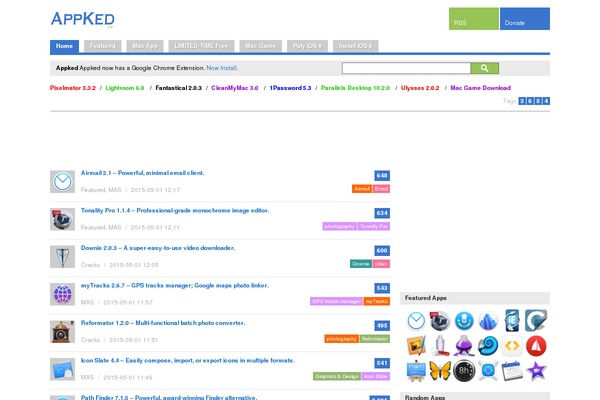The width and height of the screenshot is (600, 400).
Task: Open the blue easel presentation app icon
Action: pos(416,371)
